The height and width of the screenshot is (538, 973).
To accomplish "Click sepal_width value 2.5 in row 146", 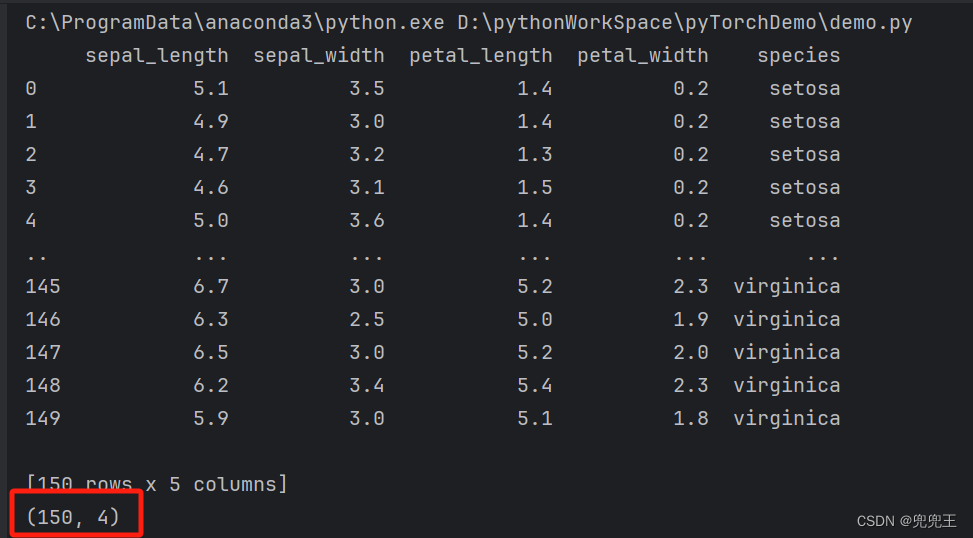I will pyautogui.click(x=367, y=320).
